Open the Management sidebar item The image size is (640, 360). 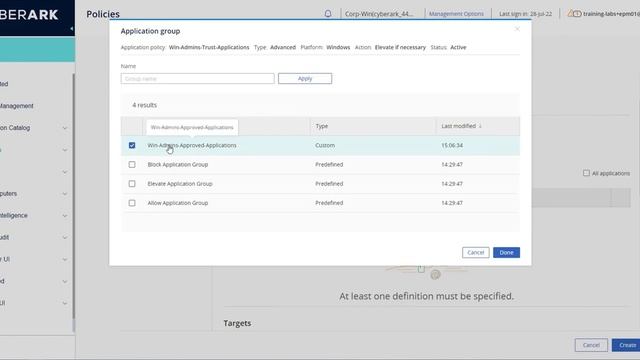tap(17, 106)
